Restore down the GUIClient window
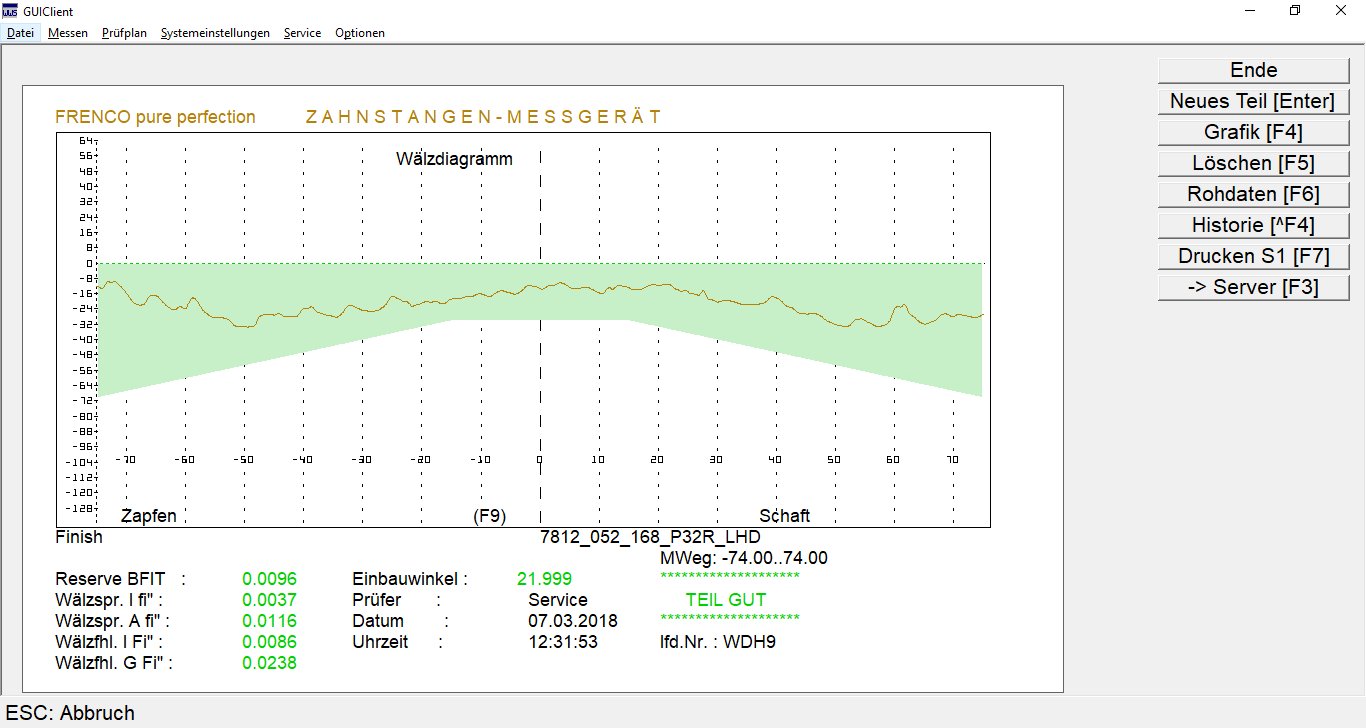The width and height of the screenshot is (1366, 728). (1295, 11)
